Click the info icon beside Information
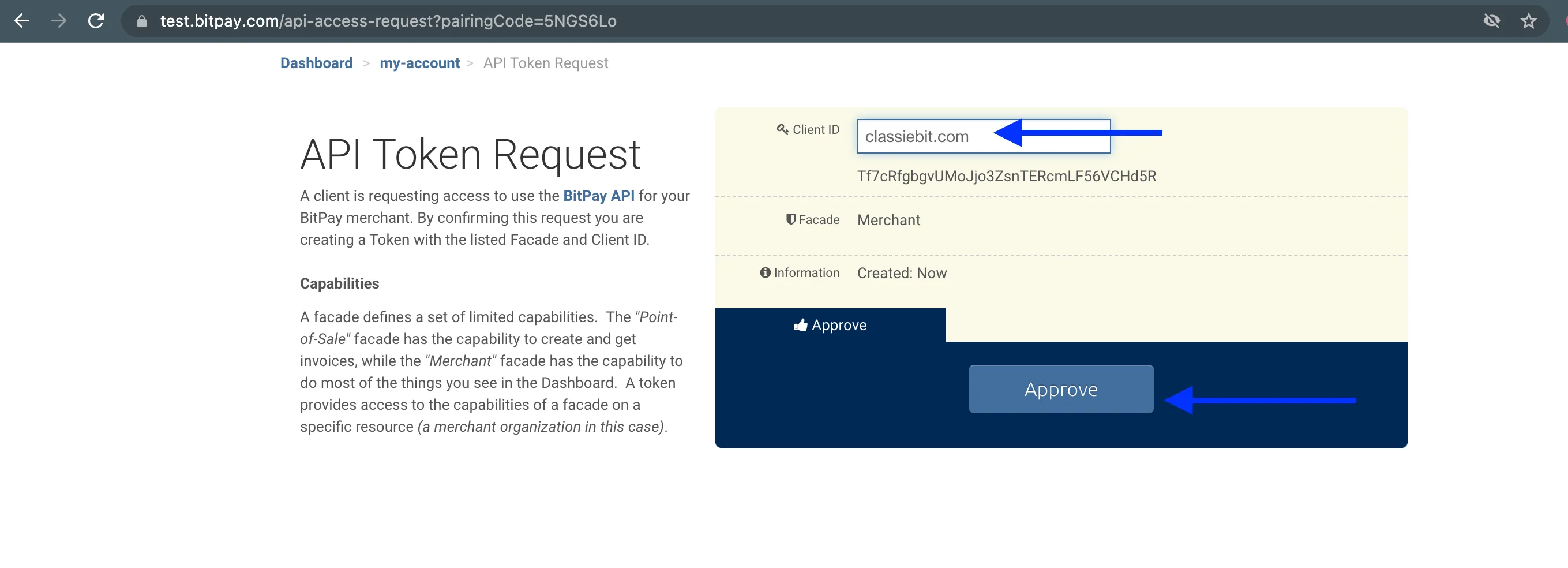This screenshot has height=568, width=1568. 765,272
